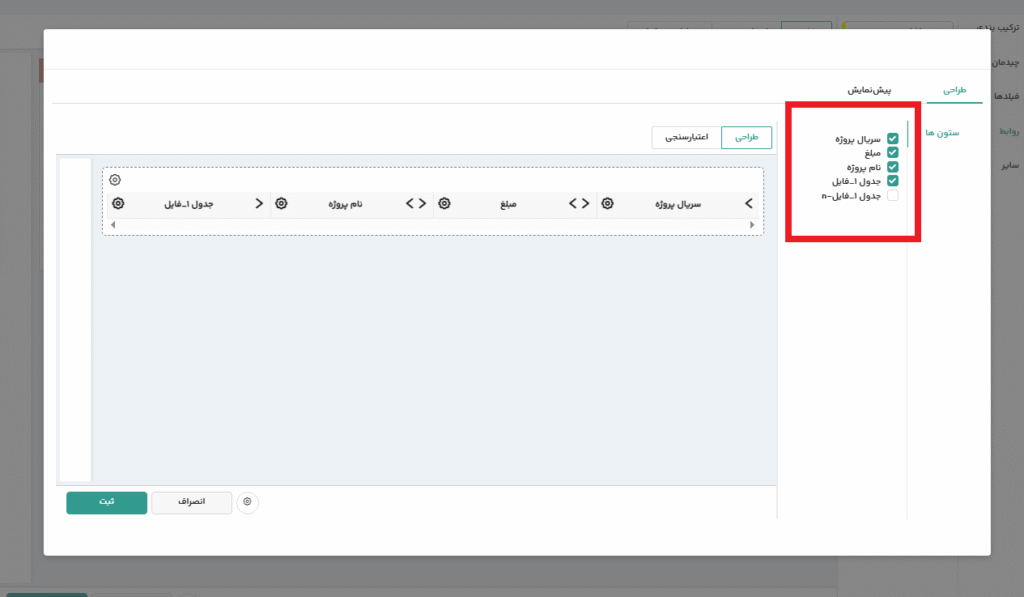Select the top طراحی tab
Image resolution: width=1024 pixels, height=597 pixels.
pos(955,90)
